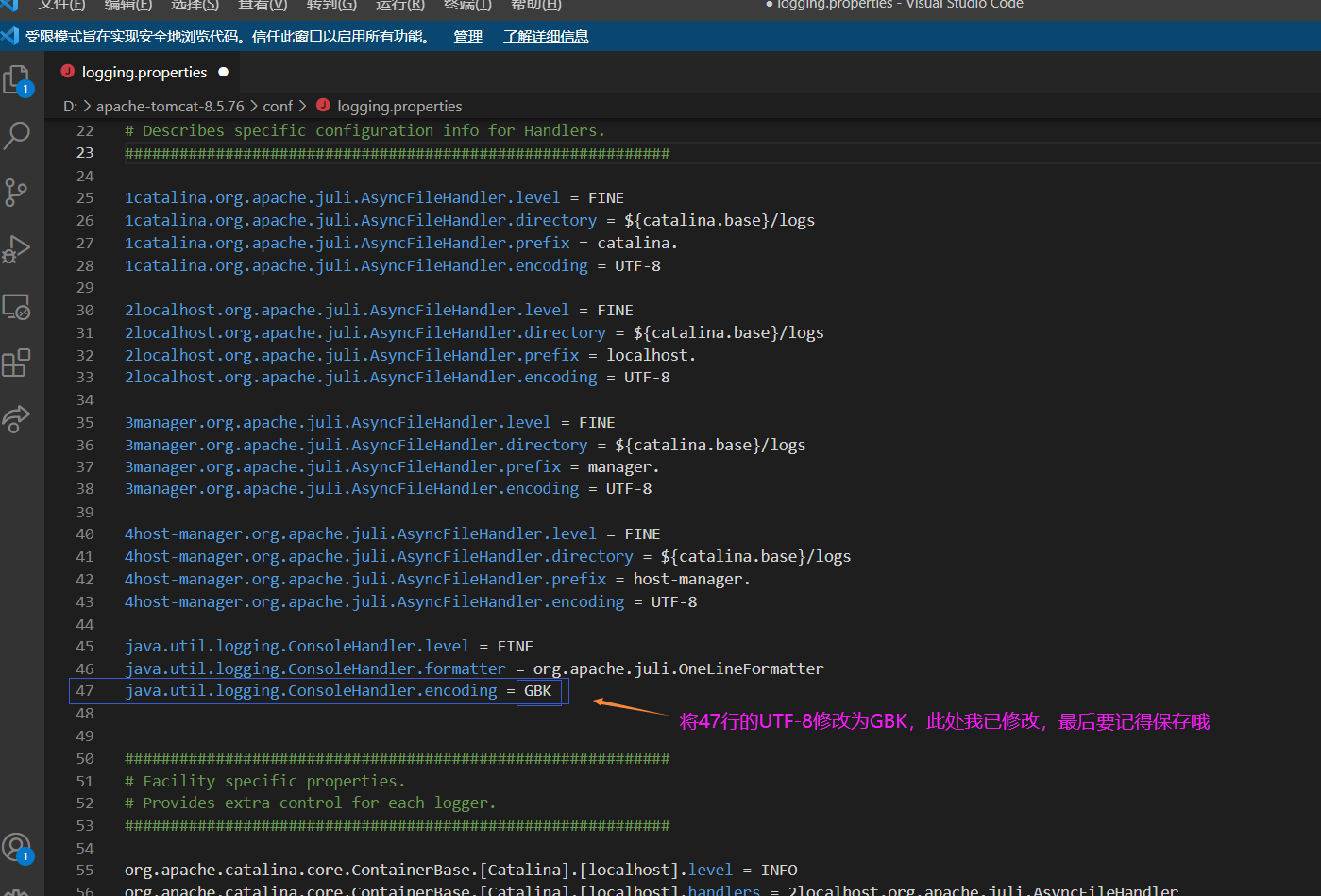Click 'manager.' prefix value on line 37
This screenshot has width=1321, height=896.
[624, 467]
